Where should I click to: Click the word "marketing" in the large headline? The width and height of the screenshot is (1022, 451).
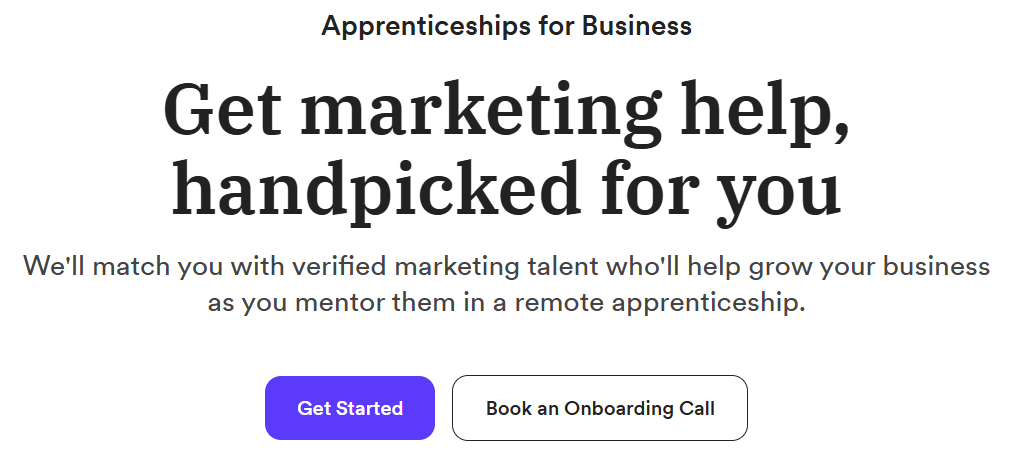[450, 108]
